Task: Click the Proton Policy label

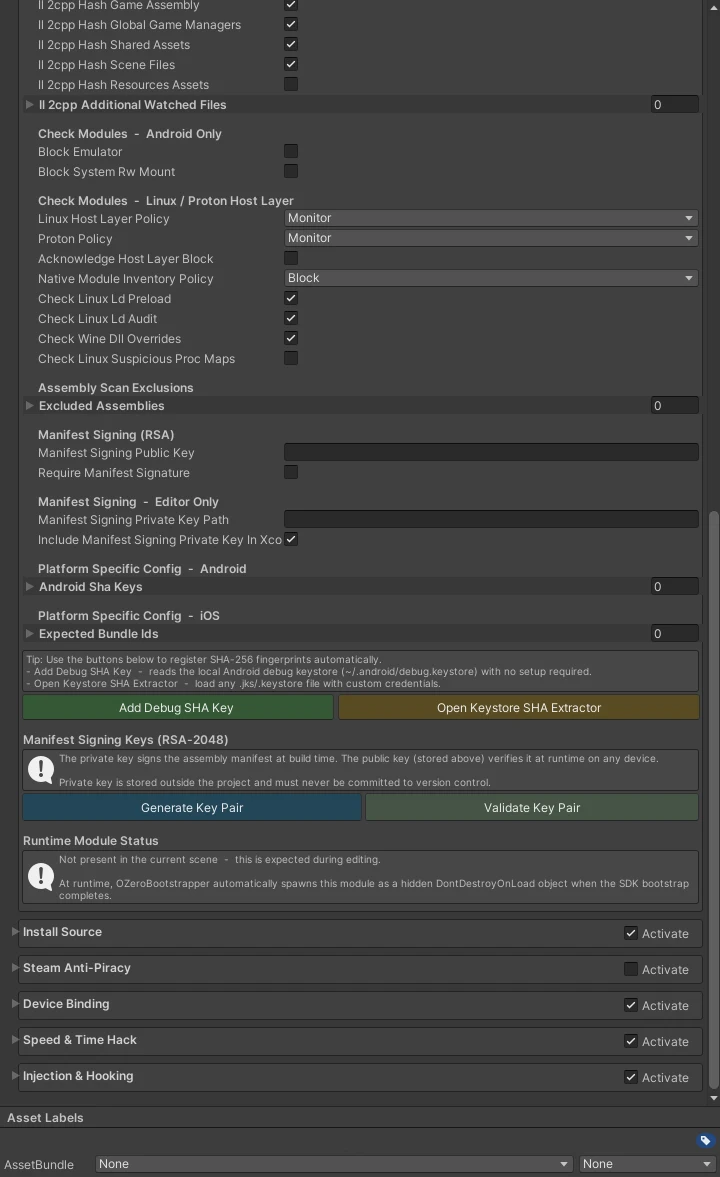Action: click(75, 239)
